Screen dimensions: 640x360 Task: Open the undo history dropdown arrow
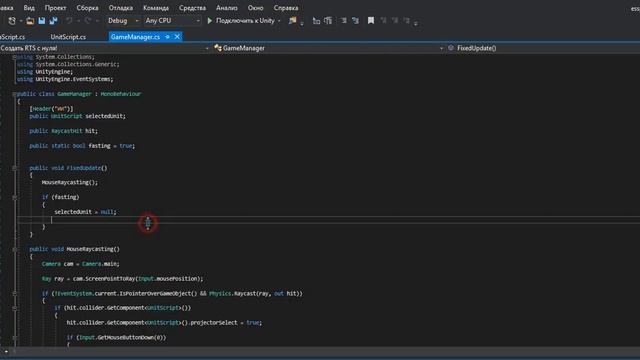(x=78, y=21)
